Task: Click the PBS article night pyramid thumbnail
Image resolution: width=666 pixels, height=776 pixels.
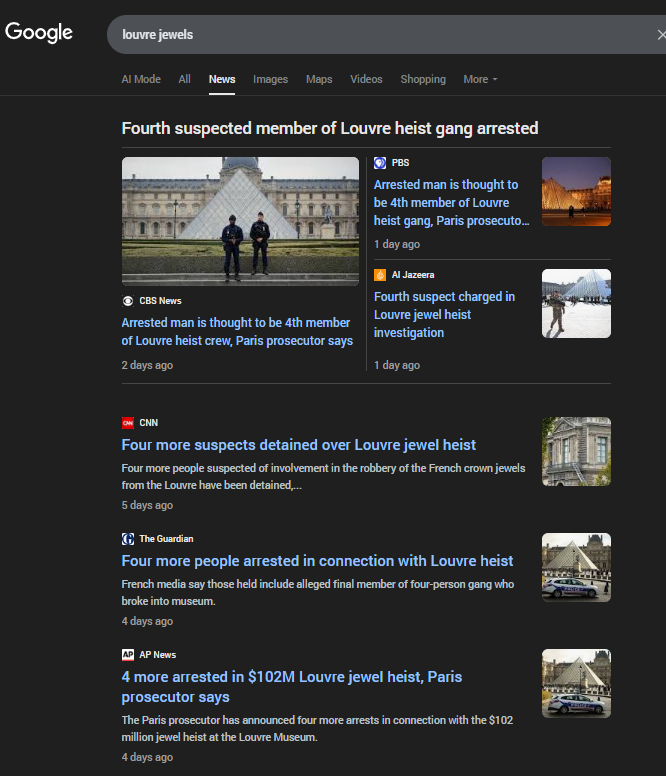Action: [576, 191]
